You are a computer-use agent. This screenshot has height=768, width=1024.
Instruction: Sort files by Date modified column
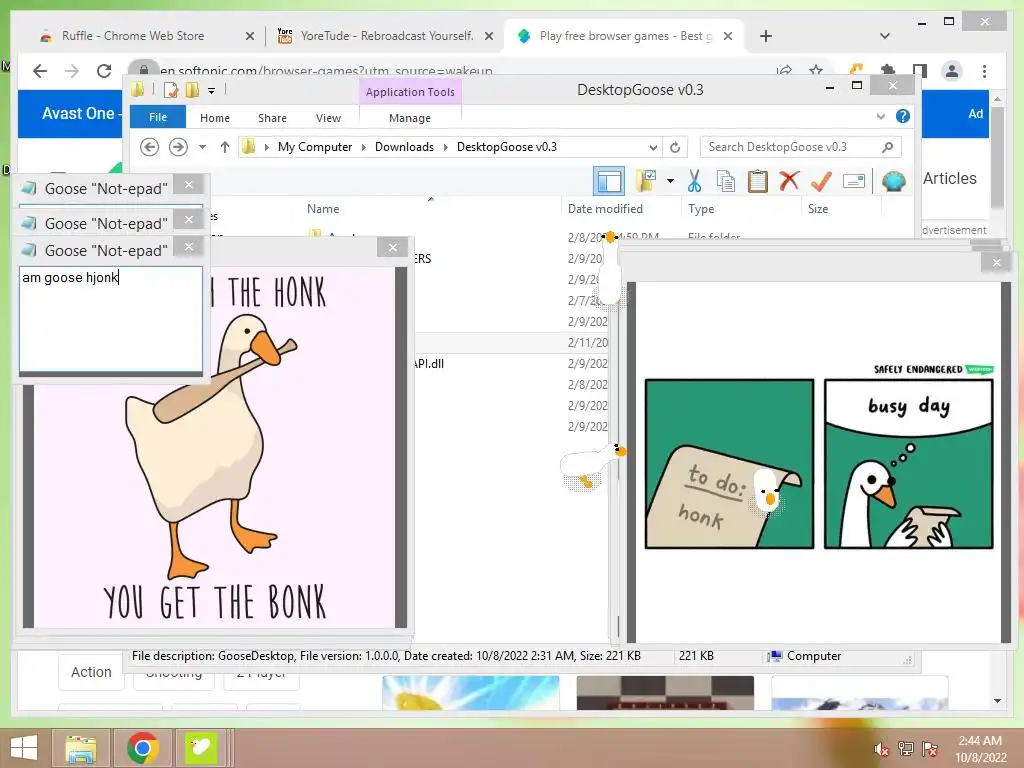click(605, 209)
